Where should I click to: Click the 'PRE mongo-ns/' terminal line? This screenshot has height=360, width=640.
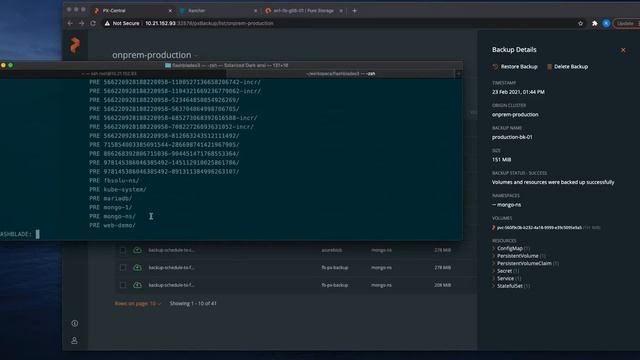[113, 216]
